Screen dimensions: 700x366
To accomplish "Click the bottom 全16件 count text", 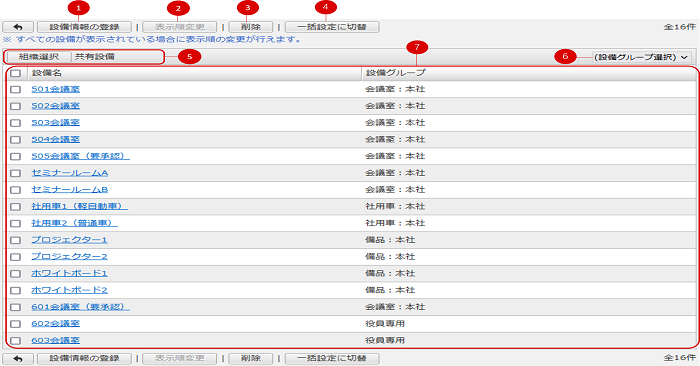I will click(679, 358).
